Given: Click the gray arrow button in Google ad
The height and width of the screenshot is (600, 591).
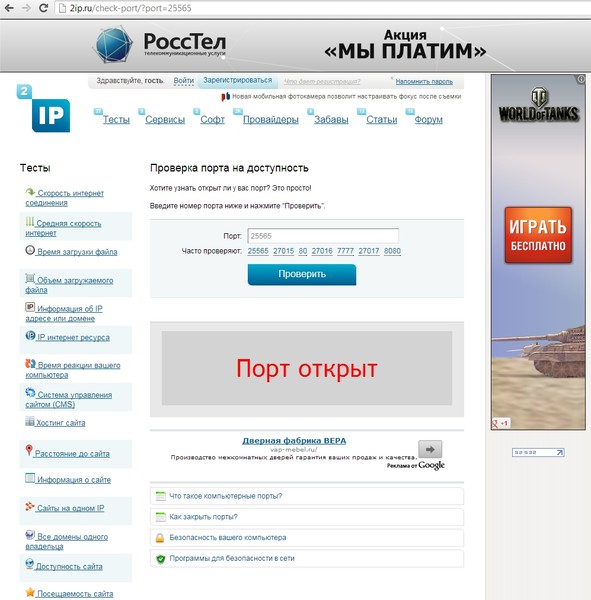Looking at the screenshot, I should [x=430, y=449].
